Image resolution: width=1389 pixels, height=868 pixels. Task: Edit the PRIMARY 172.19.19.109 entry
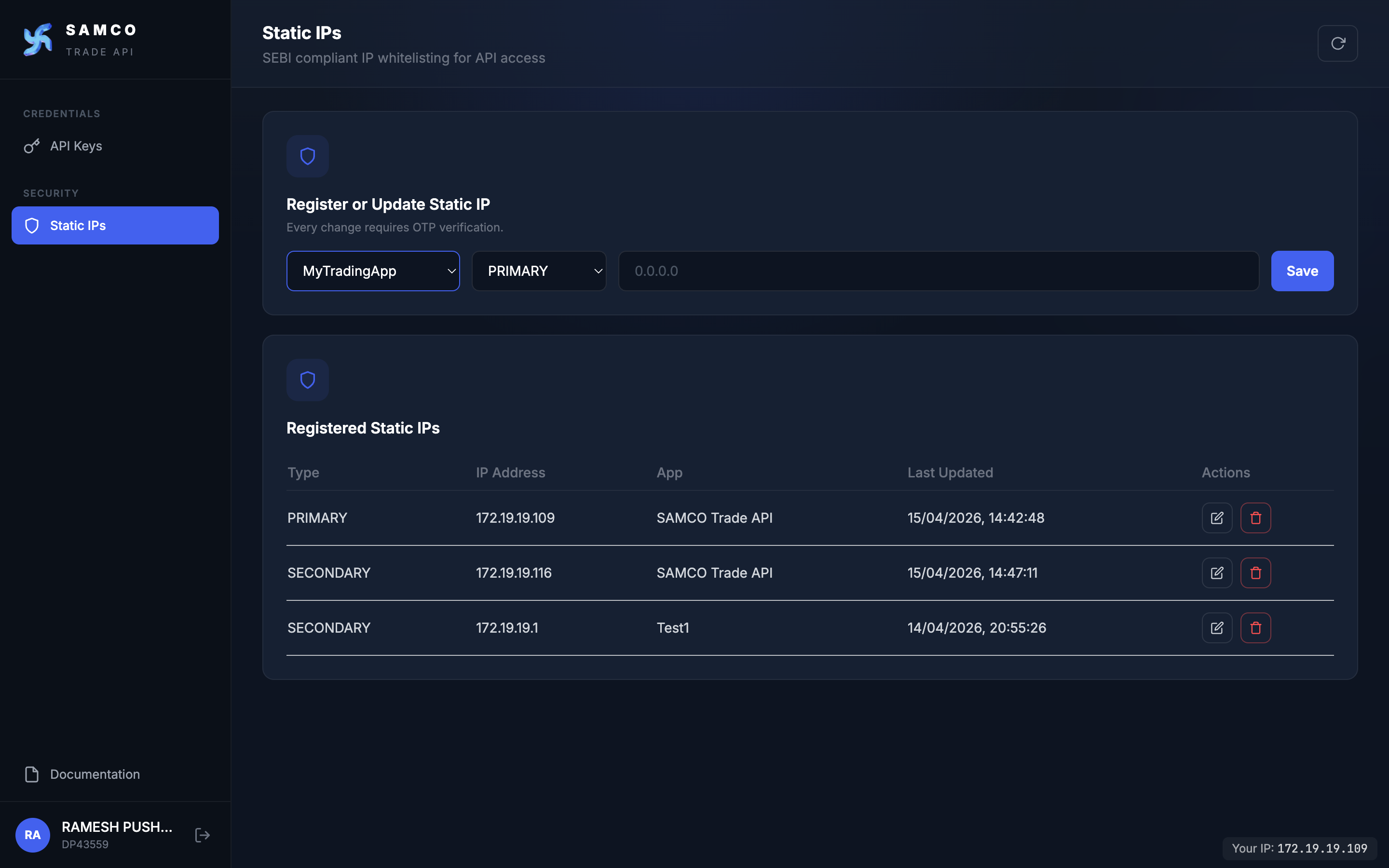[1217, 518]
